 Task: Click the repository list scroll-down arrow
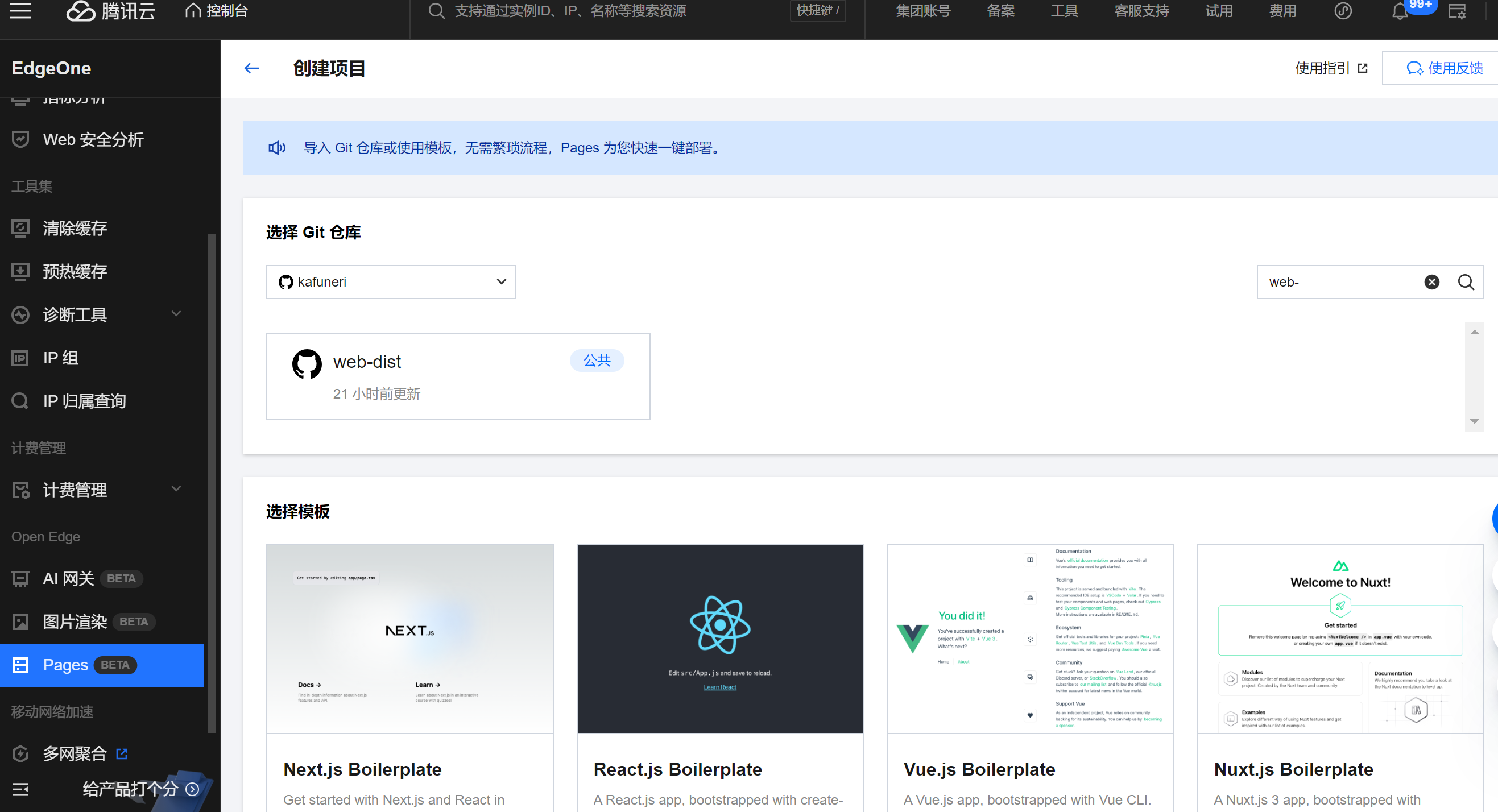pyautogui.click(x=1474, y=421)
